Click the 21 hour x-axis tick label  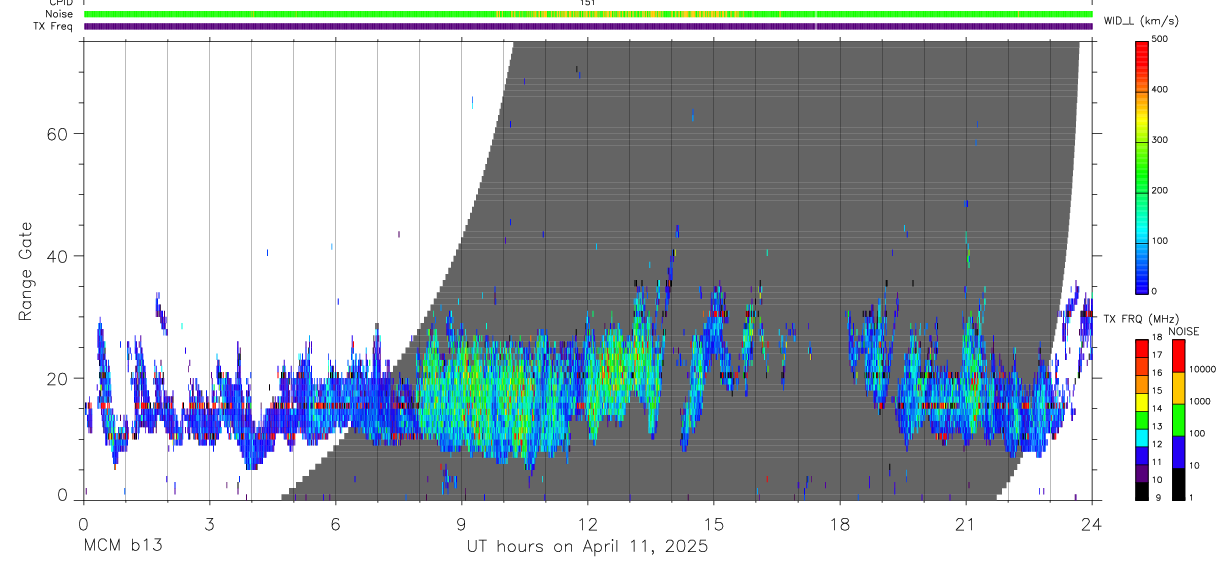[x=965, y=523]
